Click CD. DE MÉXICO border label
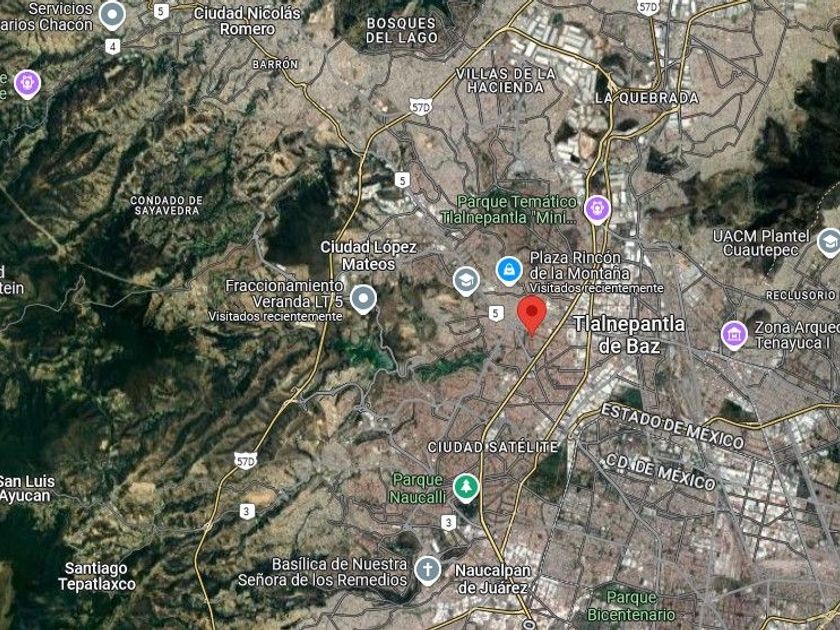 click(x=660, y=472)
